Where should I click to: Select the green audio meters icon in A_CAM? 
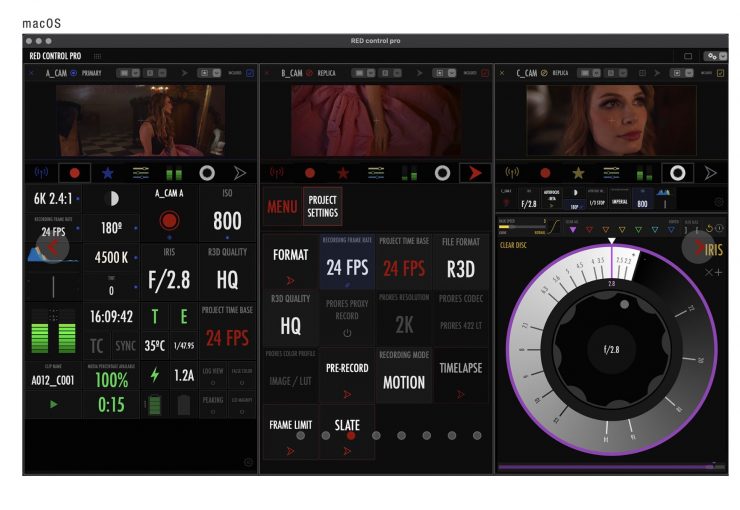pos(175,173)
